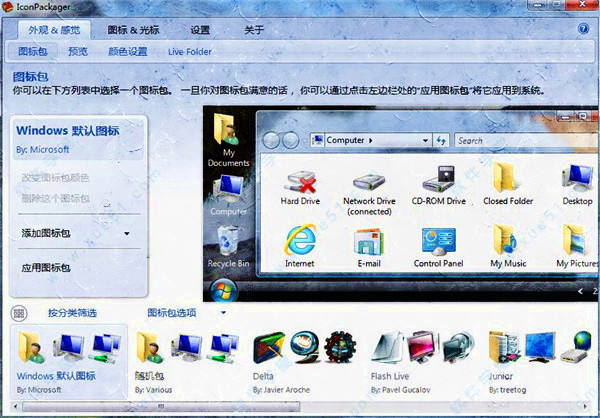600x418 pixels.
Task: Click By: treetog author text
Action: coord(507,390)
